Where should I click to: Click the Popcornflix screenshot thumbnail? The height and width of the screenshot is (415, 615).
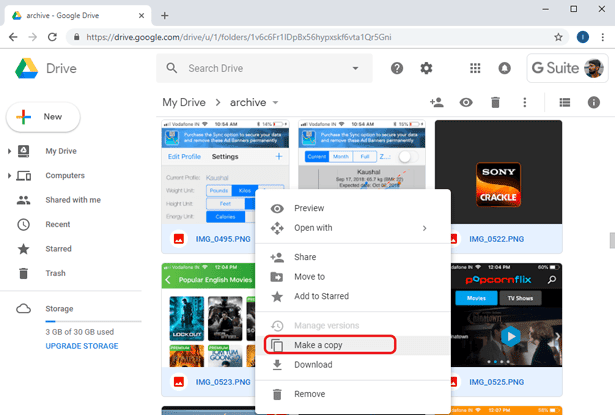[x=506, y=315]
